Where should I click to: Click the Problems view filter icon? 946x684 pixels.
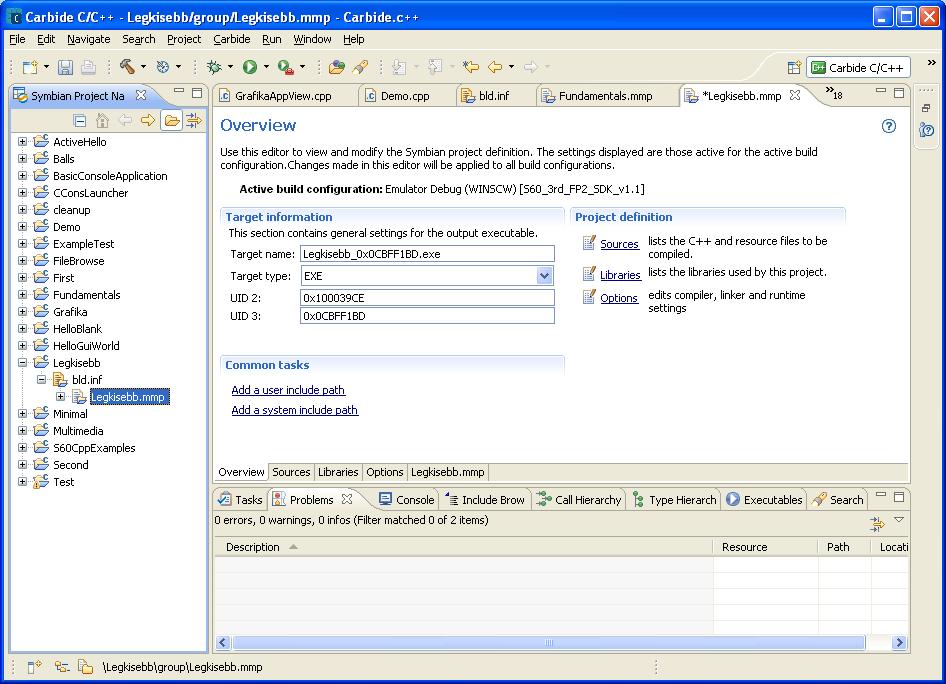(x=877, y=523)
